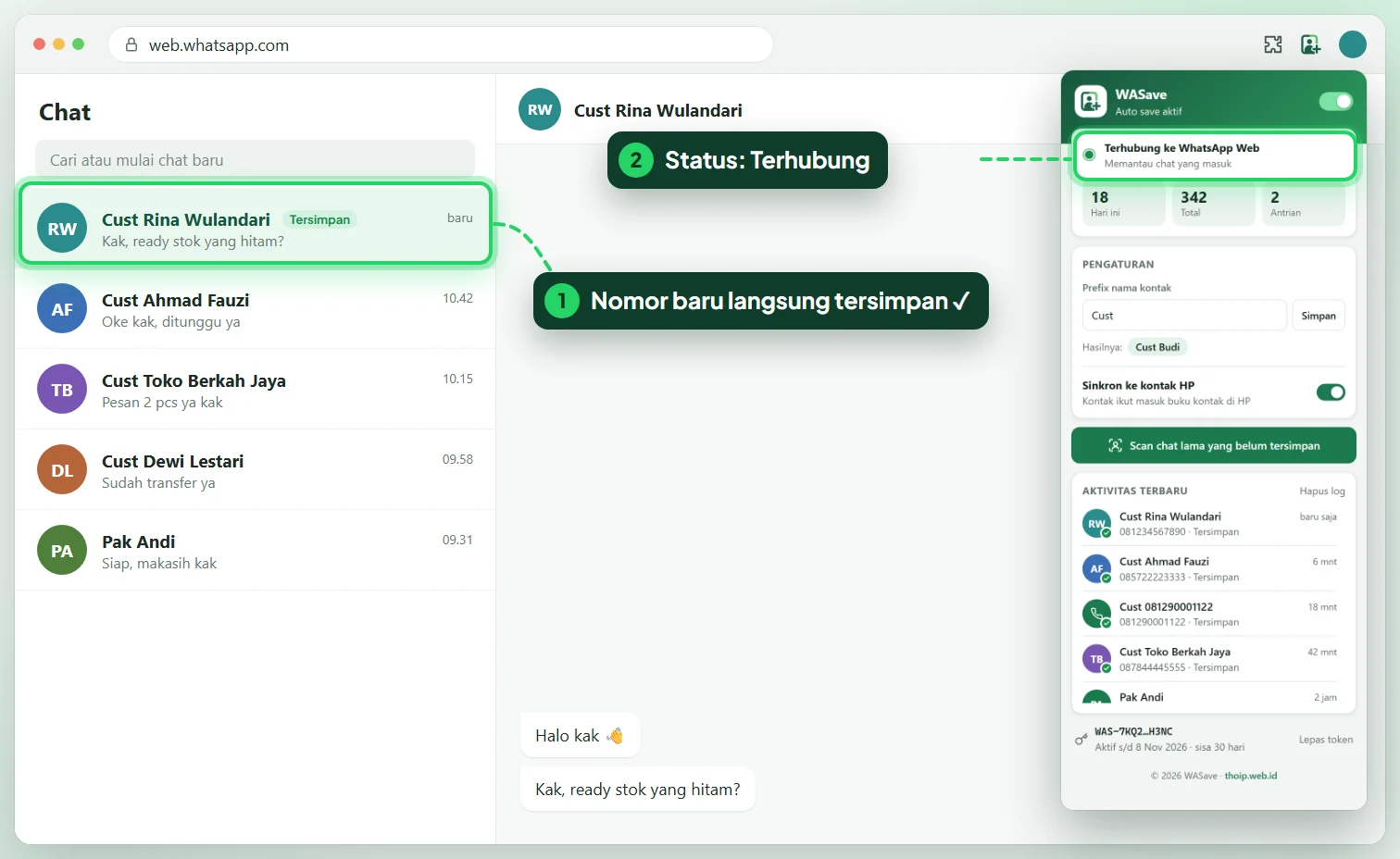The image size is (1400, 859).
Task: Click Scan chat lama yang belum tersimpan
Action: click(1213, 445)
